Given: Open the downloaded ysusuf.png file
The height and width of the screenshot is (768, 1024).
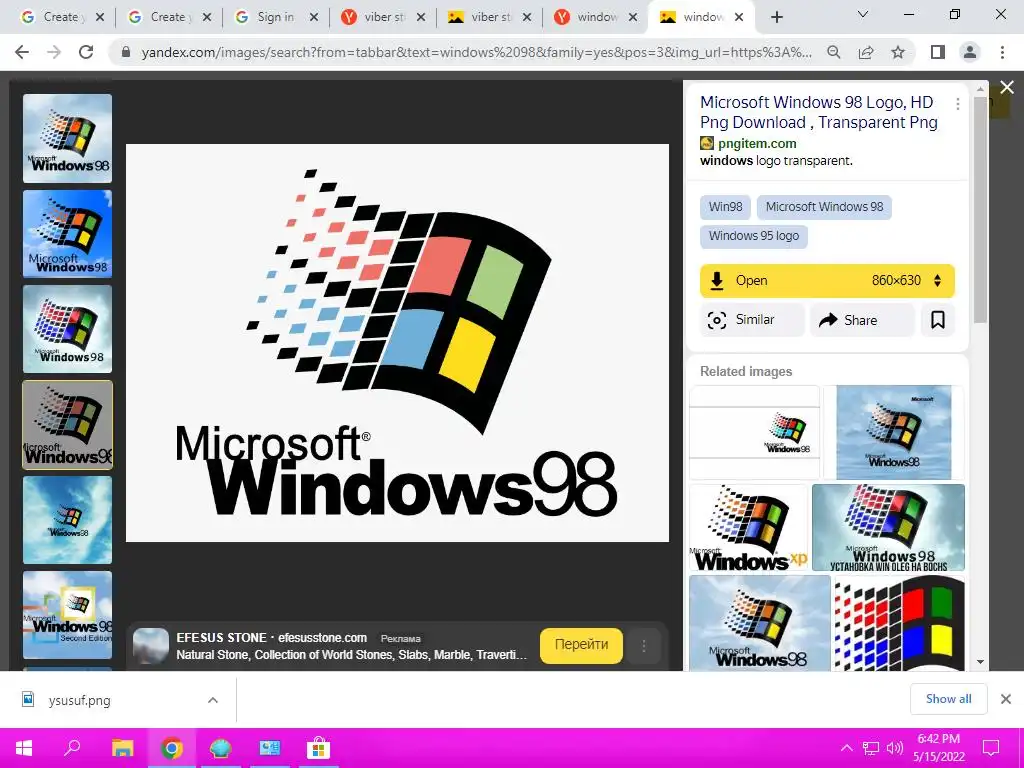Looking at the screenshot, I should pos(79,700).
